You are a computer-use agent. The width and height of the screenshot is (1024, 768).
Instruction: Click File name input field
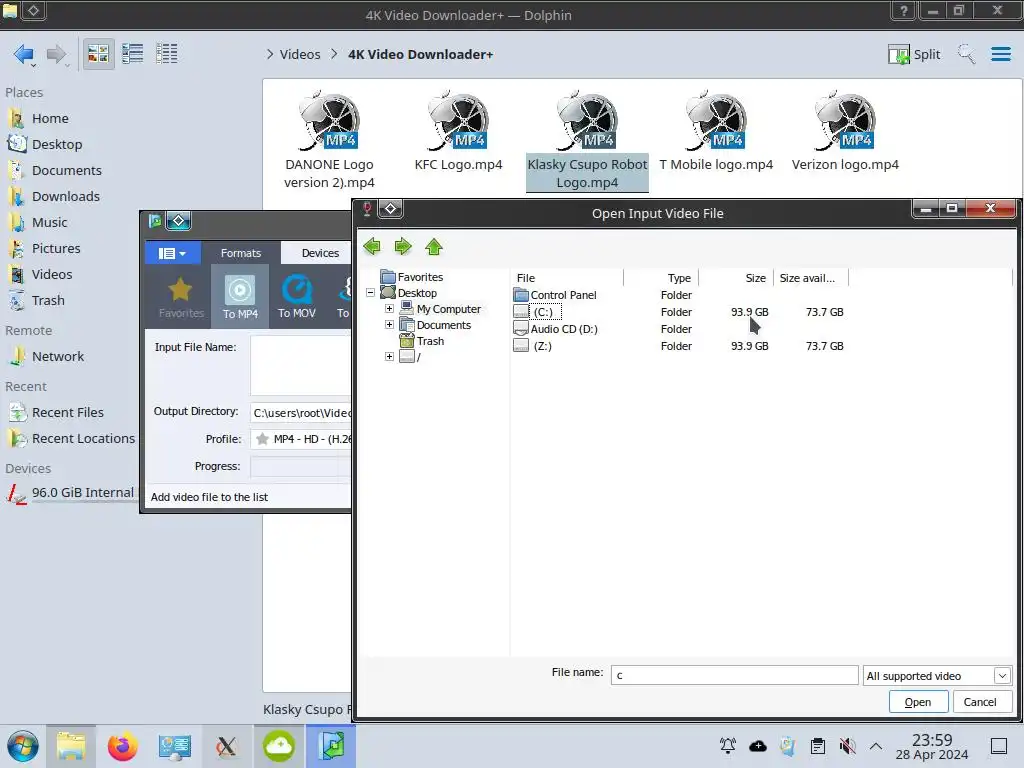tap(734, 675)
